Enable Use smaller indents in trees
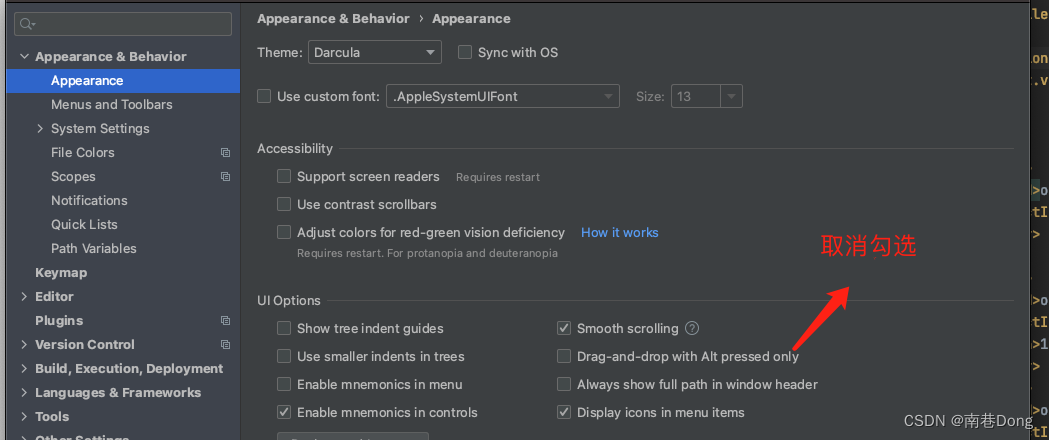Viewport: 1049px width, 440px height. [x=284, y=356]
